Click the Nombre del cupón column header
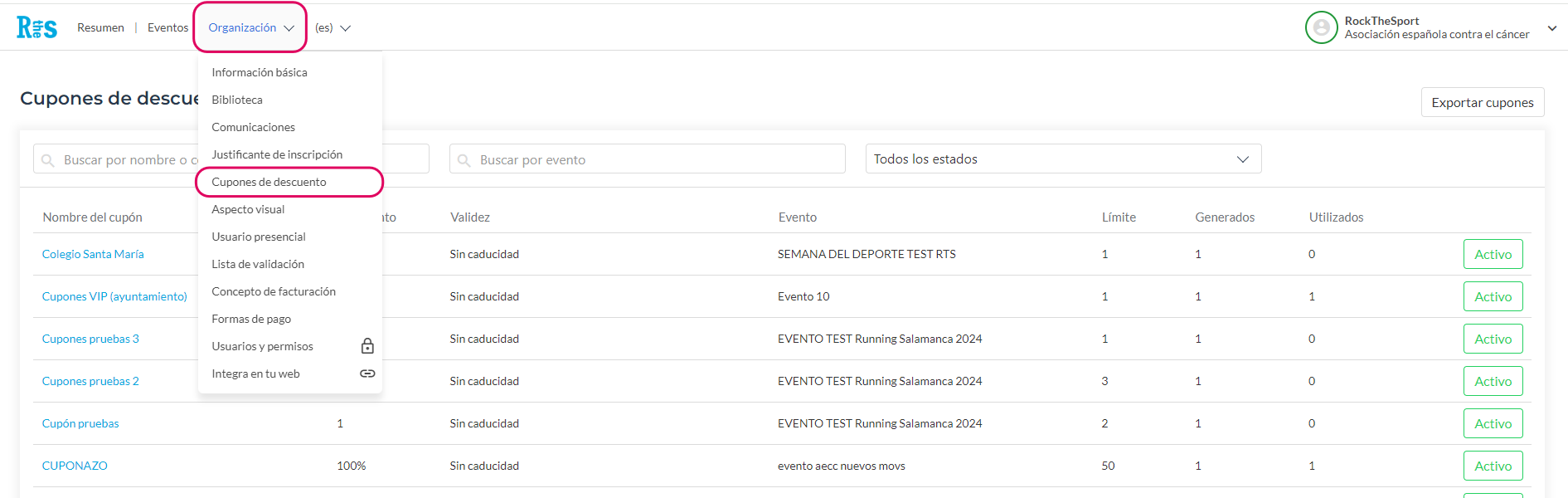 click(x=92, y=217)
